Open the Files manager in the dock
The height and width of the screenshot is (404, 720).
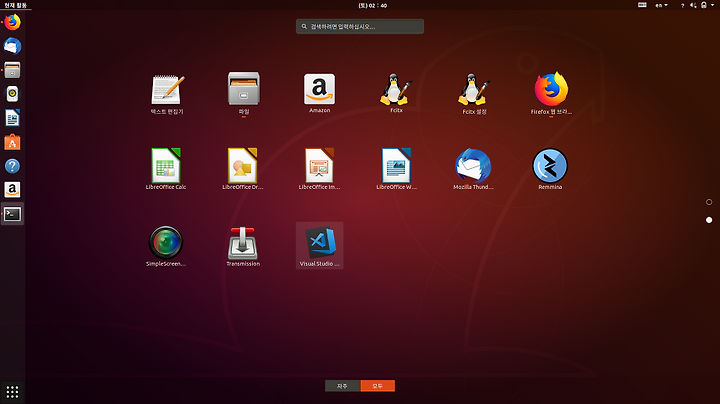tap(12, 70)
